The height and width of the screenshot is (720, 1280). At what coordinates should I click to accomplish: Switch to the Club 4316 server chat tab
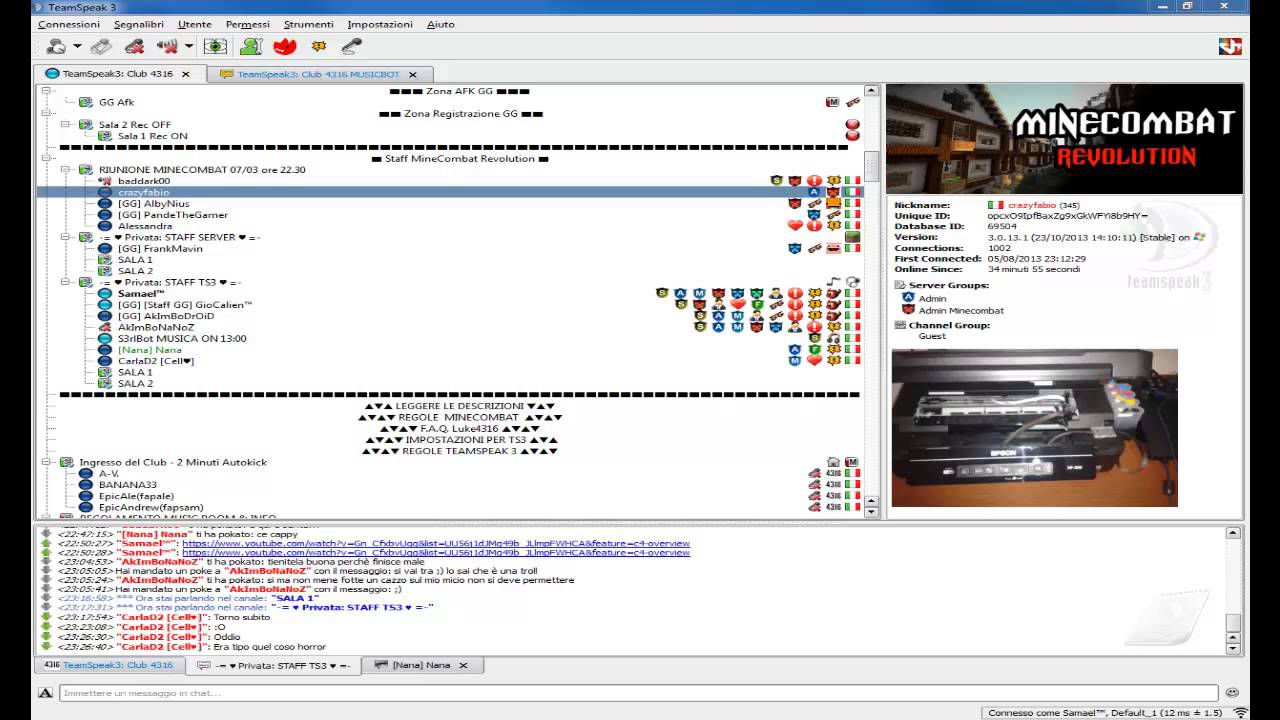point(108,665)
